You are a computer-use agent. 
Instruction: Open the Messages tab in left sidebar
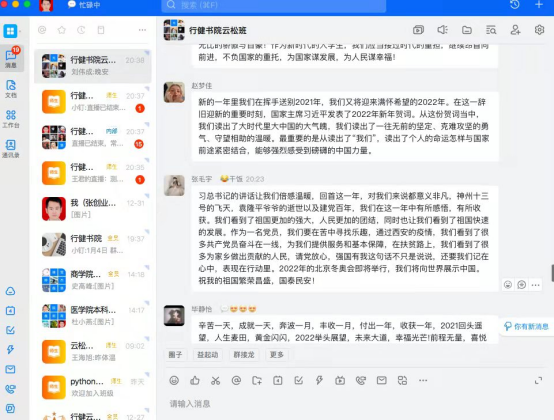pos(11,58)
